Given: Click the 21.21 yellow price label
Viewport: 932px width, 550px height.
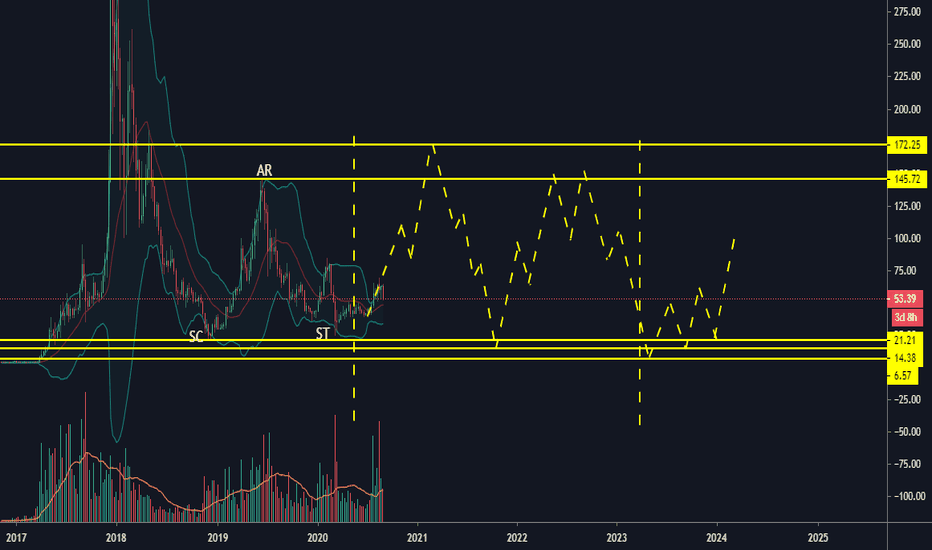Looking at the screenshot, I should click(x=905, y=341).
